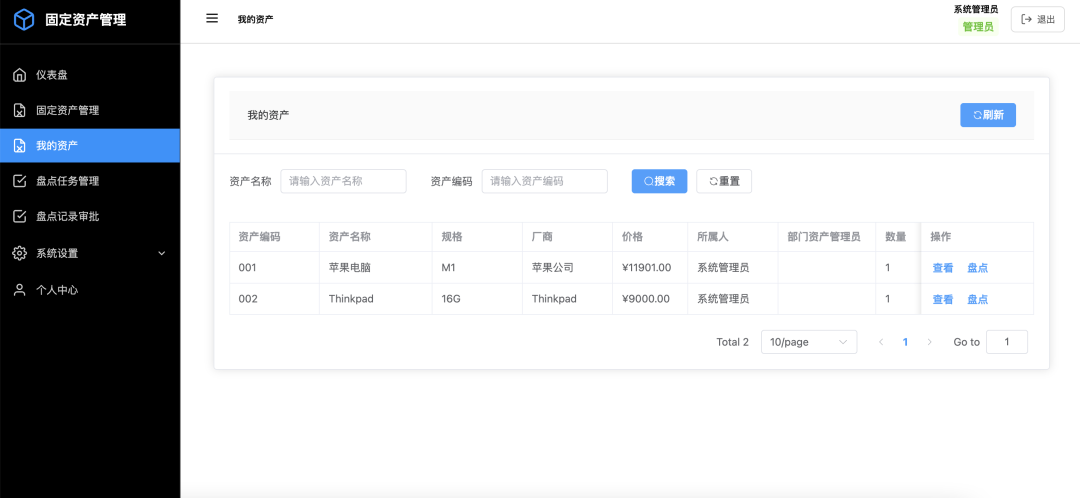
Task: View details of asset 001
Action: (x=942, y=268)
